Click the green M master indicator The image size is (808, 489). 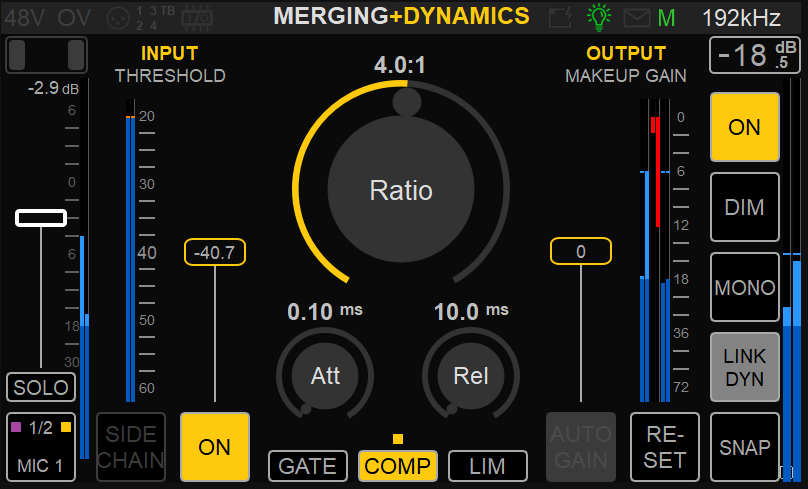coord(666,19)
